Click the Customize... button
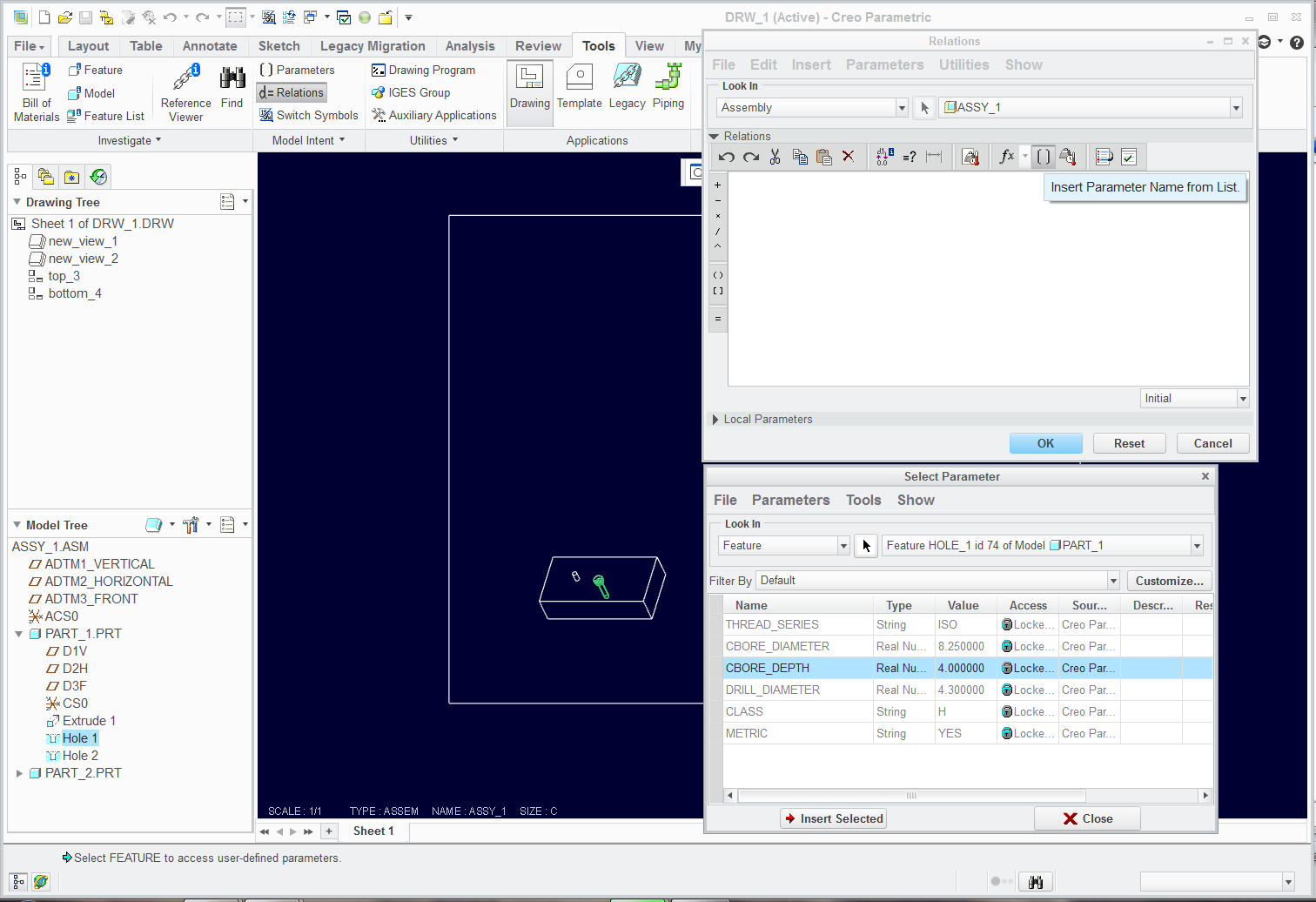This screenshot has height=902, width=1316. coord(1170,582)
